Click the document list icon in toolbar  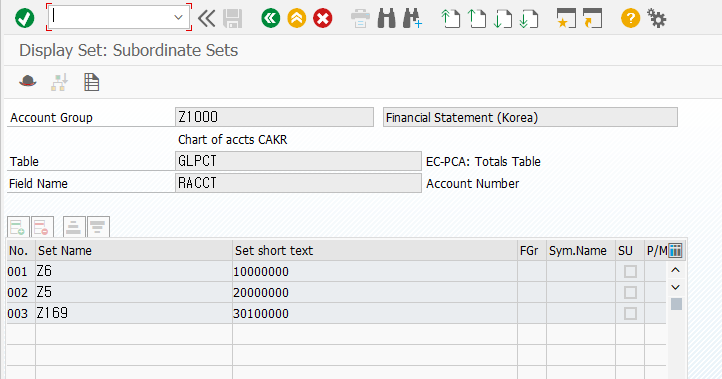point(91,82)
